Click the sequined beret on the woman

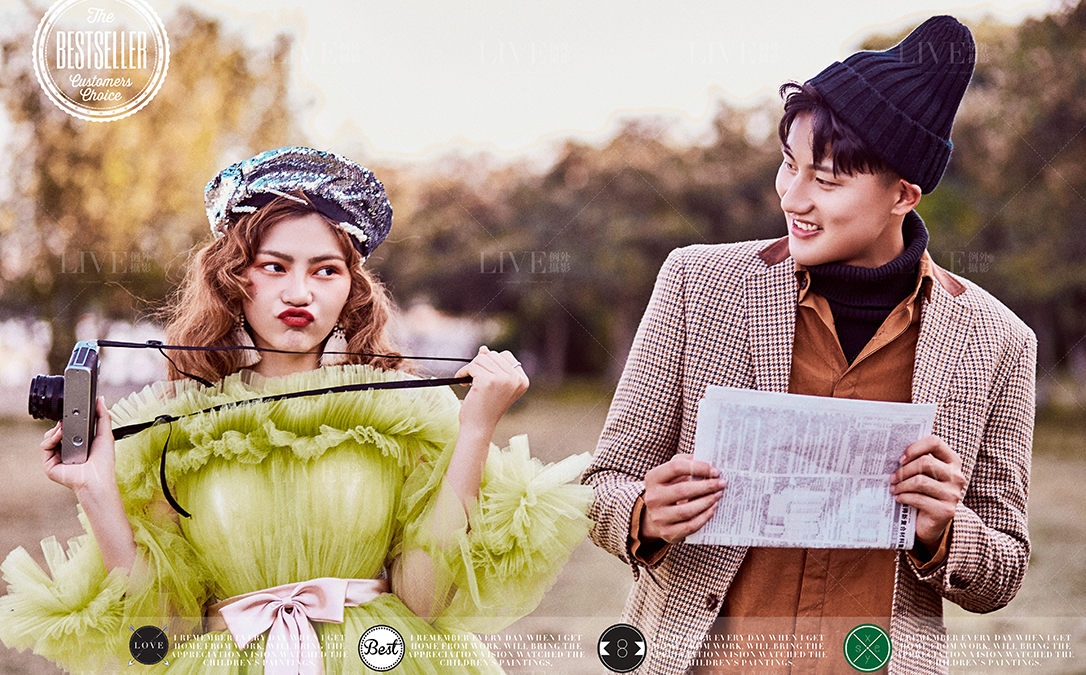tap(298, 190)
